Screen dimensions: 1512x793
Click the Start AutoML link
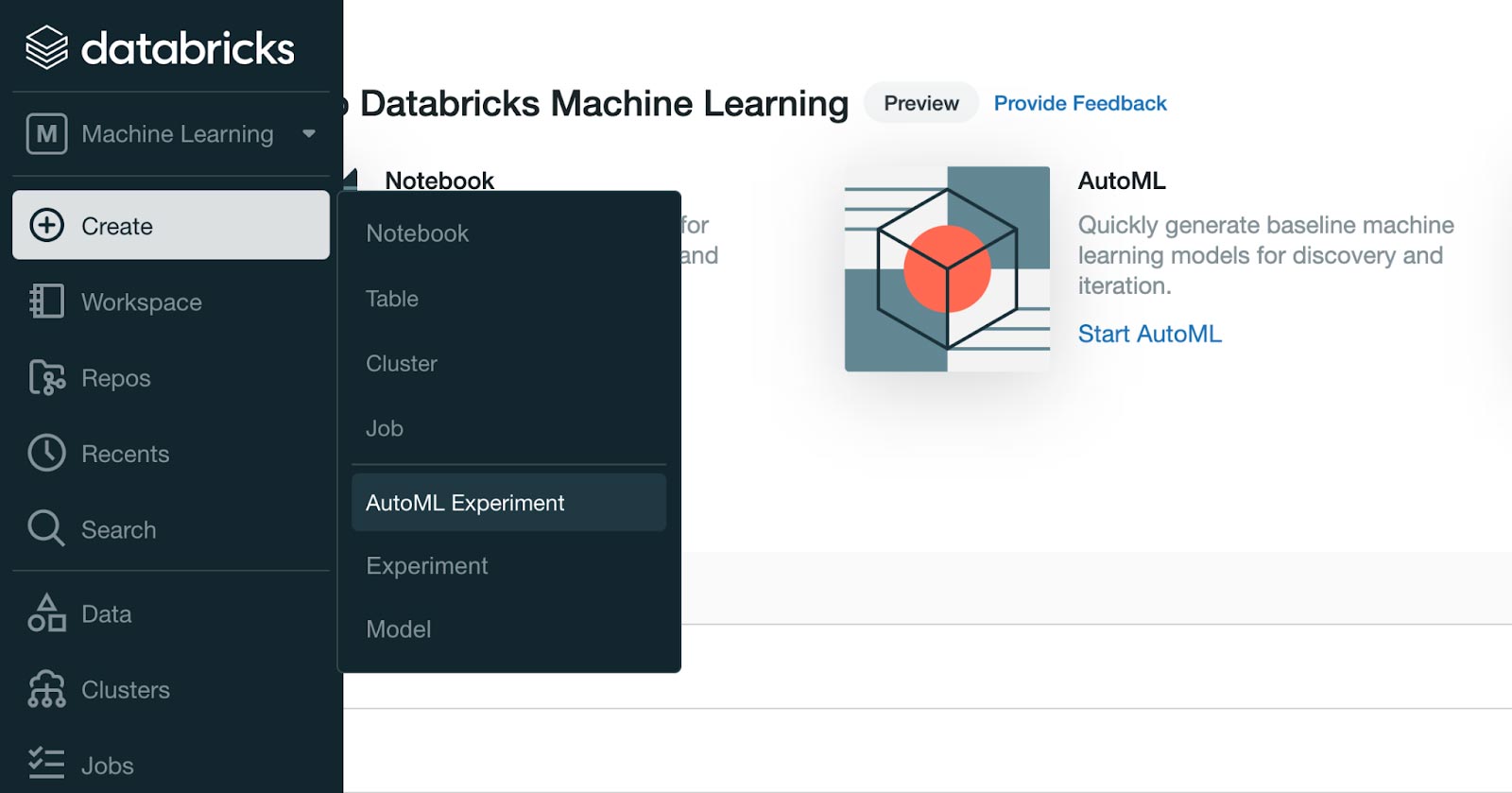pyautogui.click(x=1149, y=334)
